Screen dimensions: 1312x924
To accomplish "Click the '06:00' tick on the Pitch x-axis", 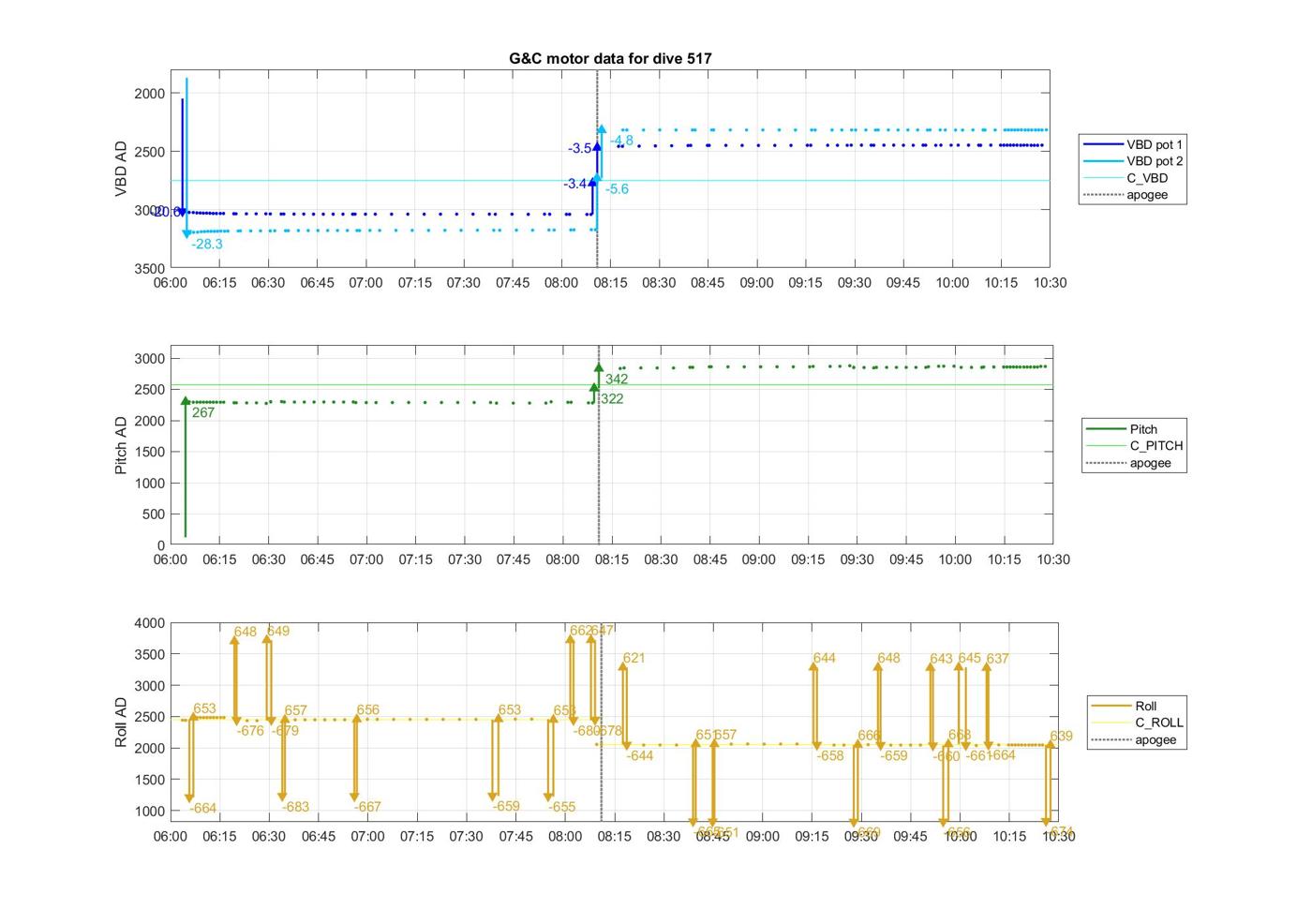I will pos(171,559).
